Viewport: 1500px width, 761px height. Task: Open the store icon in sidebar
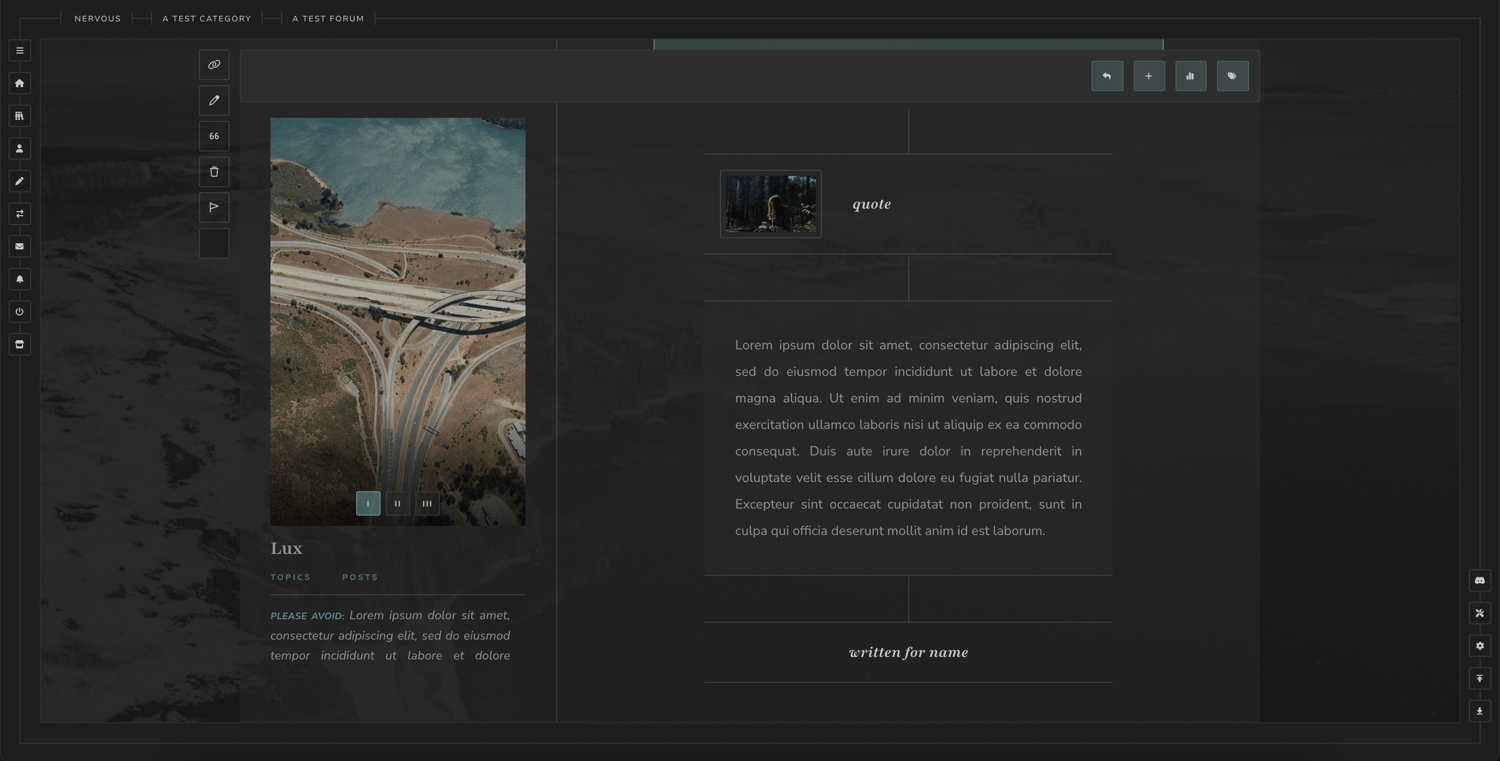[x=19, y=344]
